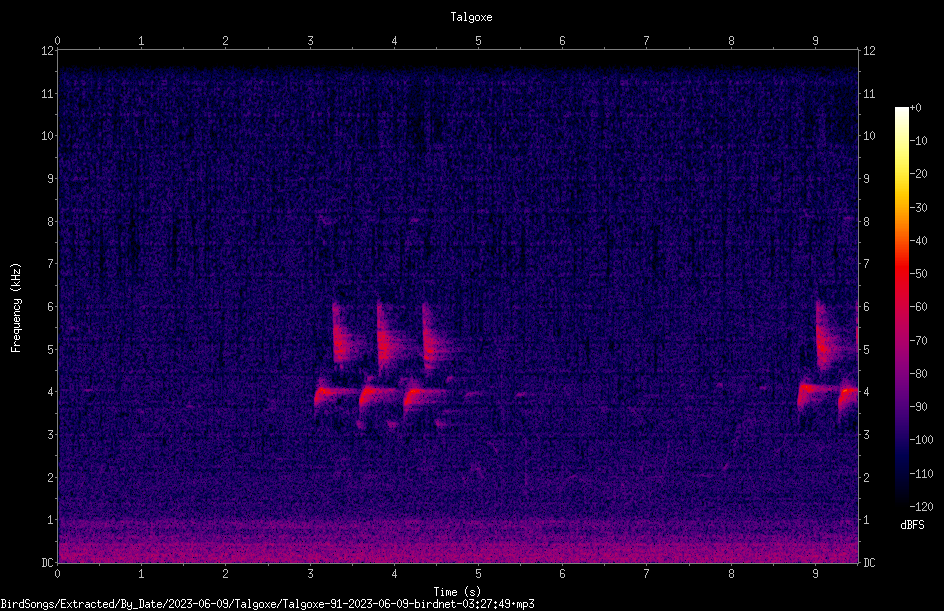The width and height of the screenshot is (944, 611).
Task: Click the "6" kHz tick on the left frequency axis
Action: tap(51, 307)
